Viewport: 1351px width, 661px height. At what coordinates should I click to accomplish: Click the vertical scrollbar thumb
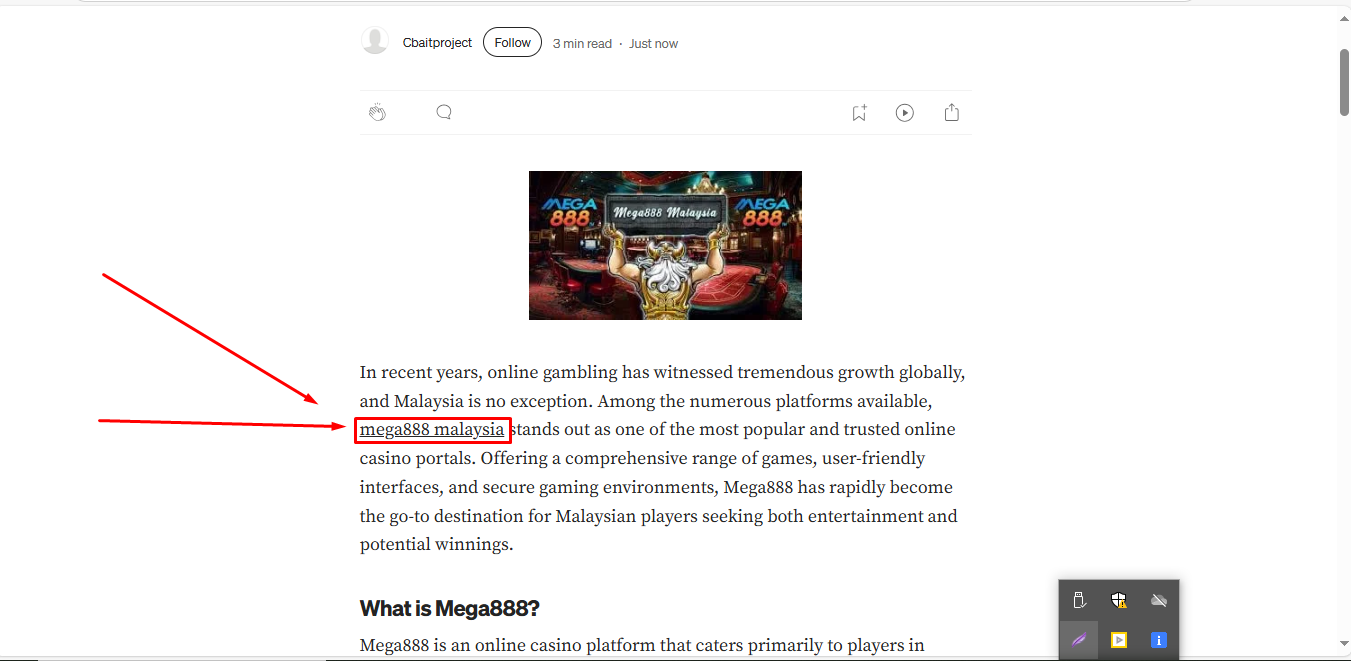[1344, 82]
